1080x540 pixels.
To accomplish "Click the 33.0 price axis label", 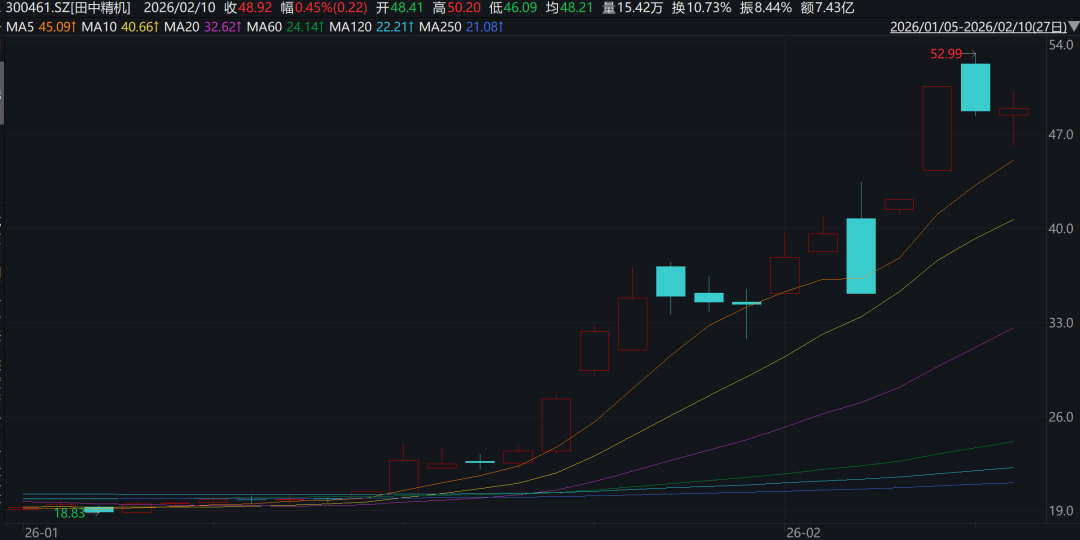I will tap(1060, 323).
